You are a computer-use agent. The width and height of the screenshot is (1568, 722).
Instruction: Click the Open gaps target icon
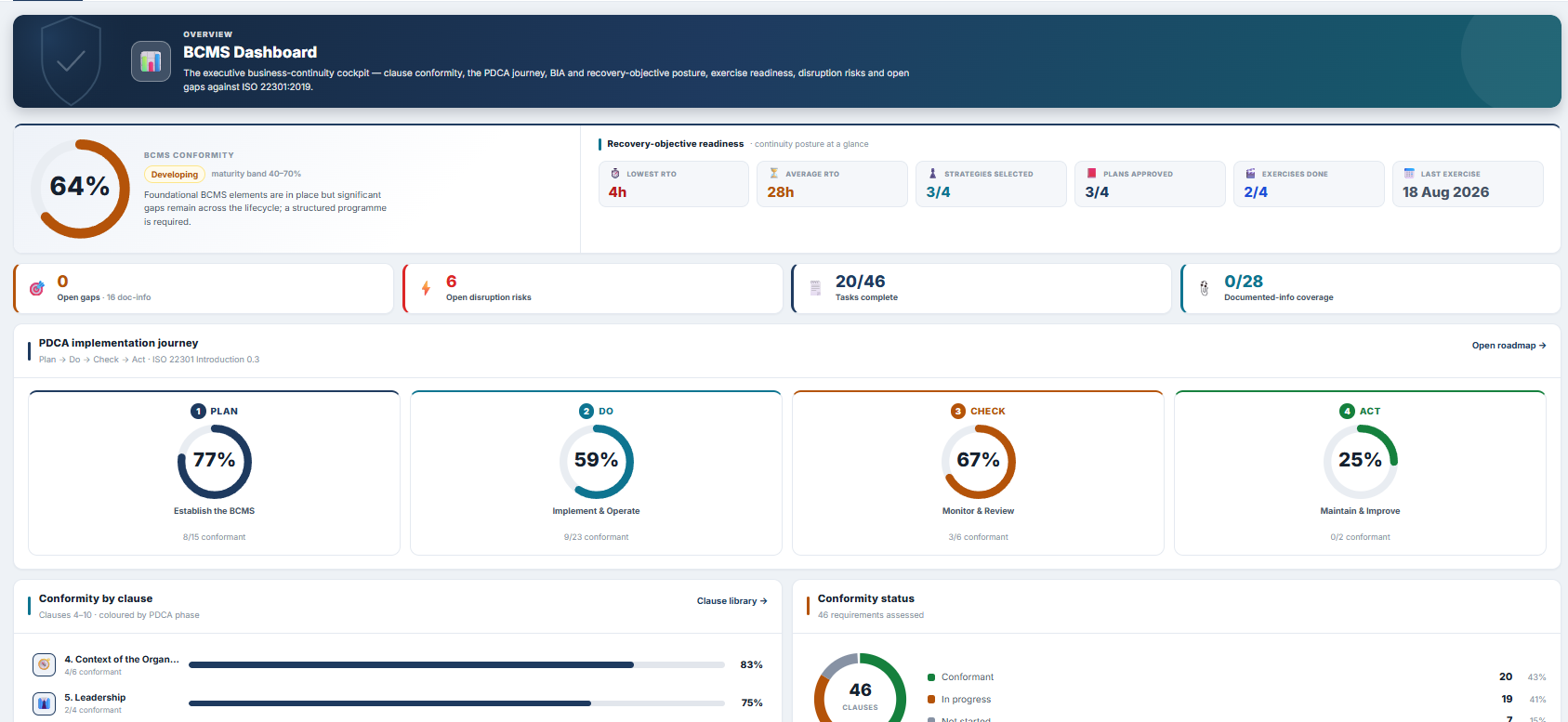tap(37, 289)
